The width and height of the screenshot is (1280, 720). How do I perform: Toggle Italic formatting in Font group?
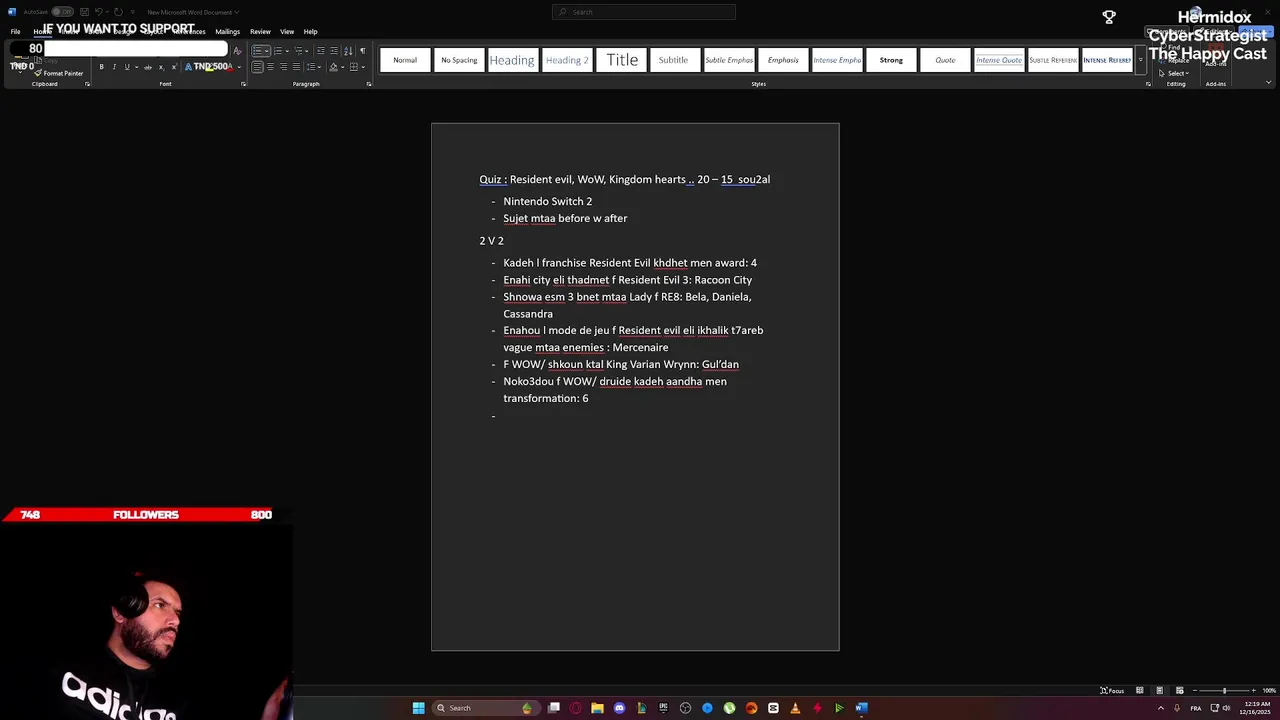(x=114, y=67)
